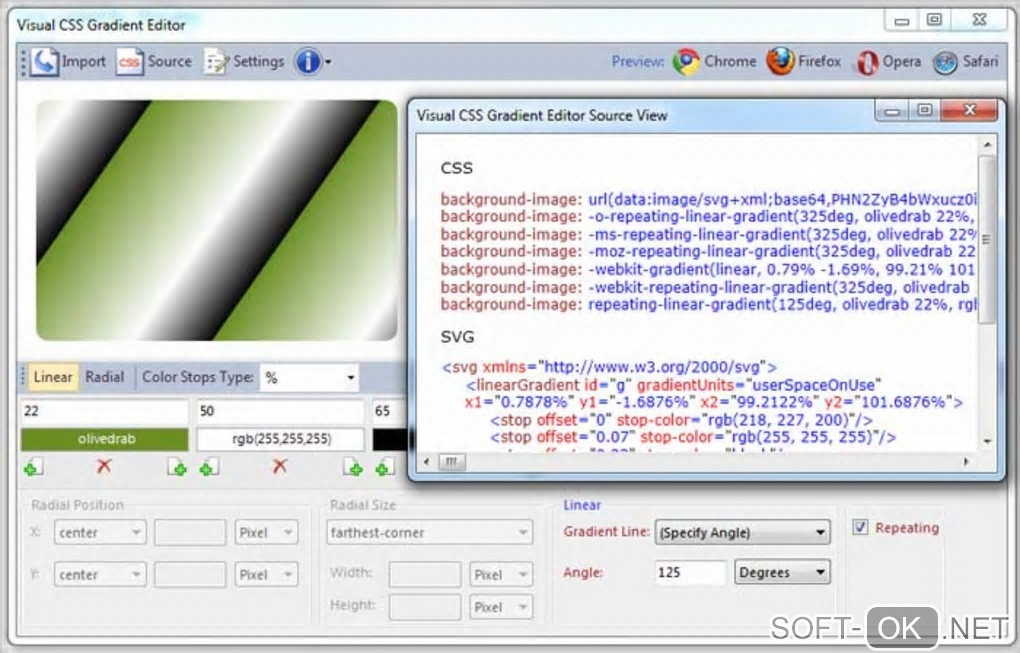The height and width of the screenshot is (653, 1020).
Task: Click Source View vertical scrollbar down arrow
Action: pyautogui.click(x=987, y=441)
